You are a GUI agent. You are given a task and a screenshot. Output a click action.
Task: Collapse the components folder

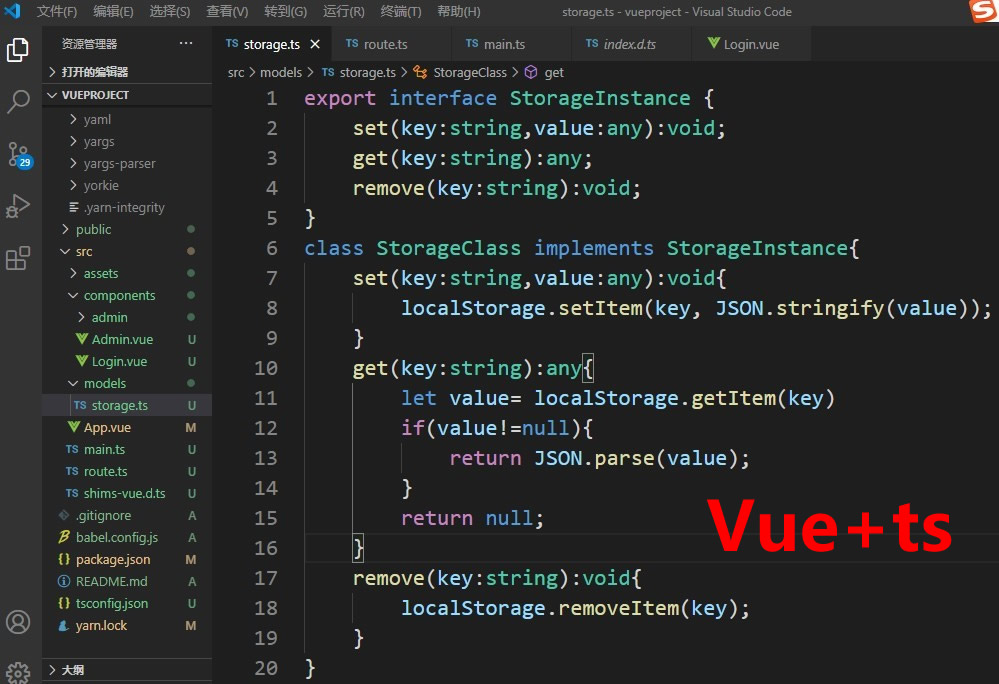click(x=127, y=295)
